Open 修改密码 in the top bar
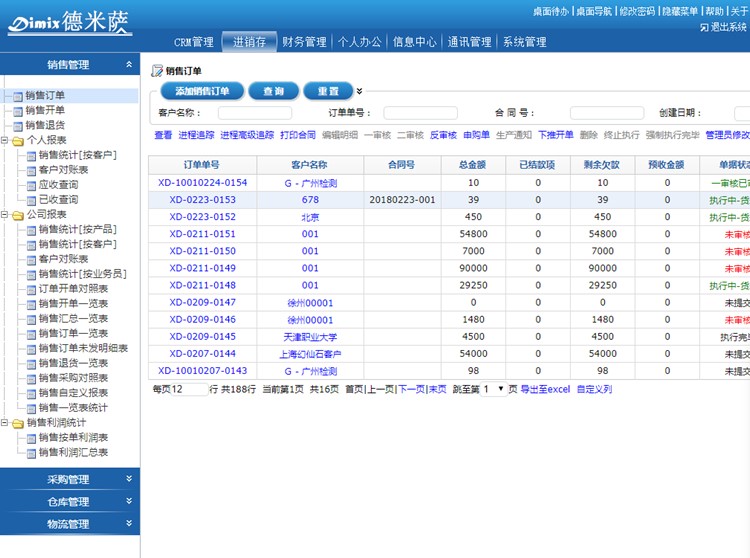The height and width of the screenshot is (558, 750). [637, 11]
